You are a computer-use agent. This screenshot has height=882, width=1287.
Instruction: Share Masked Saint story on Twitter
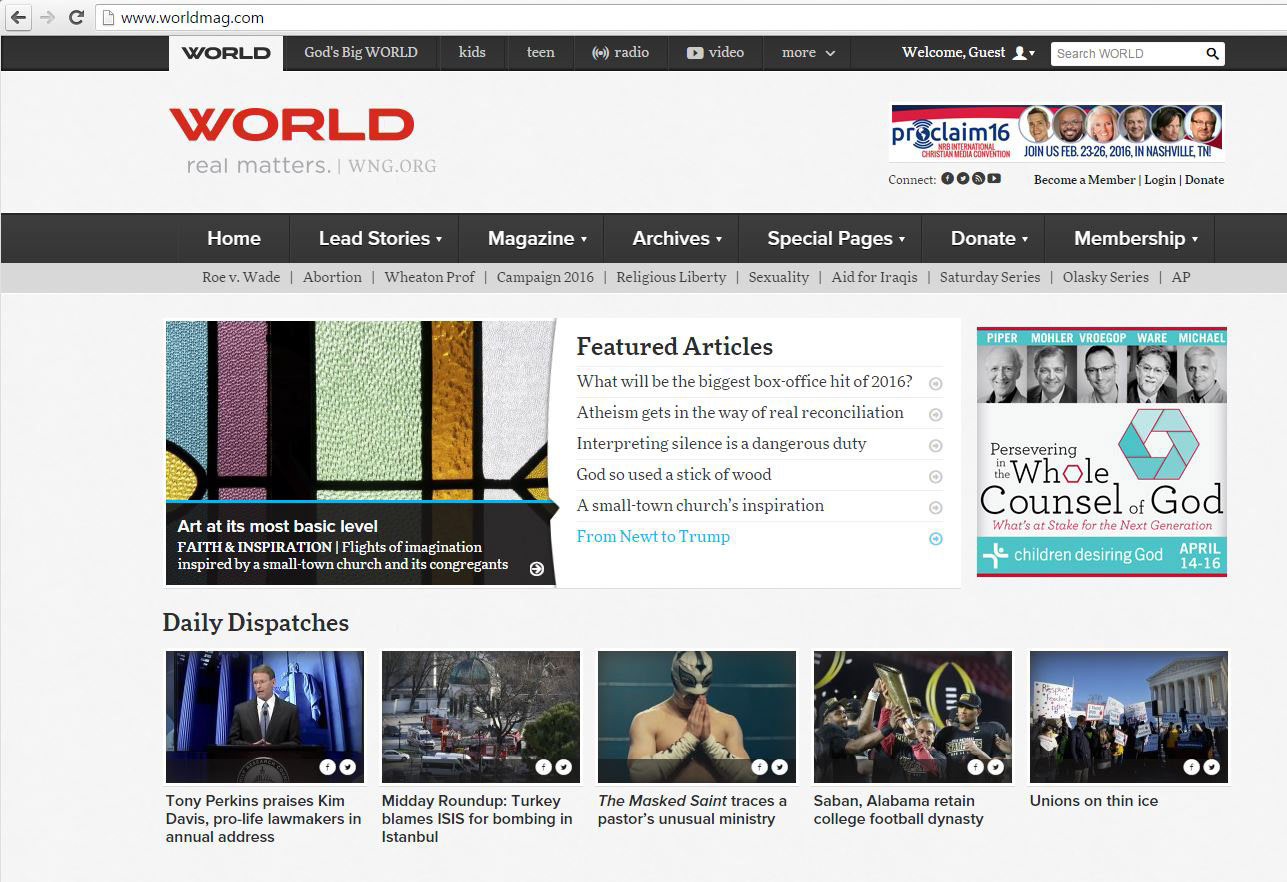tap(779, 767)
